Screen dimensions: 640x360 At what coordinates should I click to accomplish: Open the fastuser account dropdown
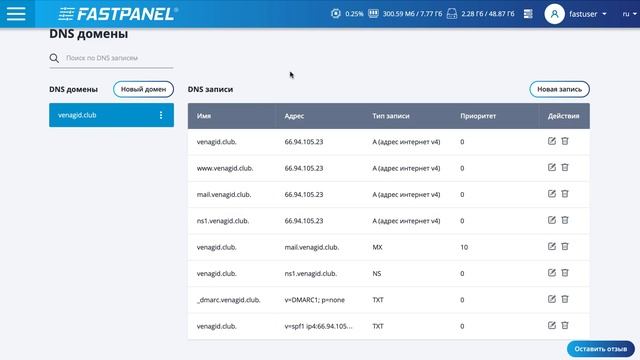pyautogui.click(x=588, y=14)
